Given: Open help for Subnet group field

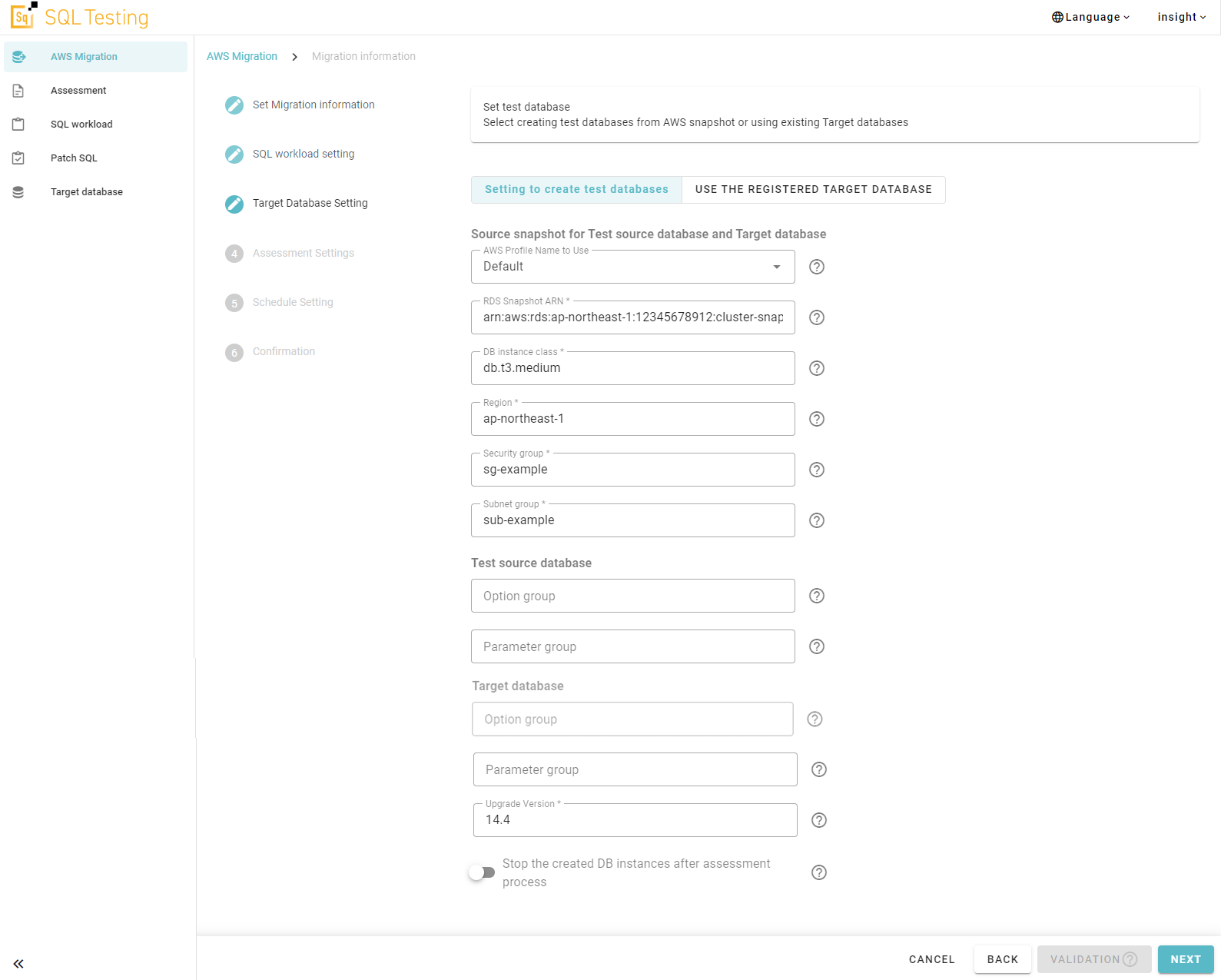Looking at the screenshot, I should (817, 520).
